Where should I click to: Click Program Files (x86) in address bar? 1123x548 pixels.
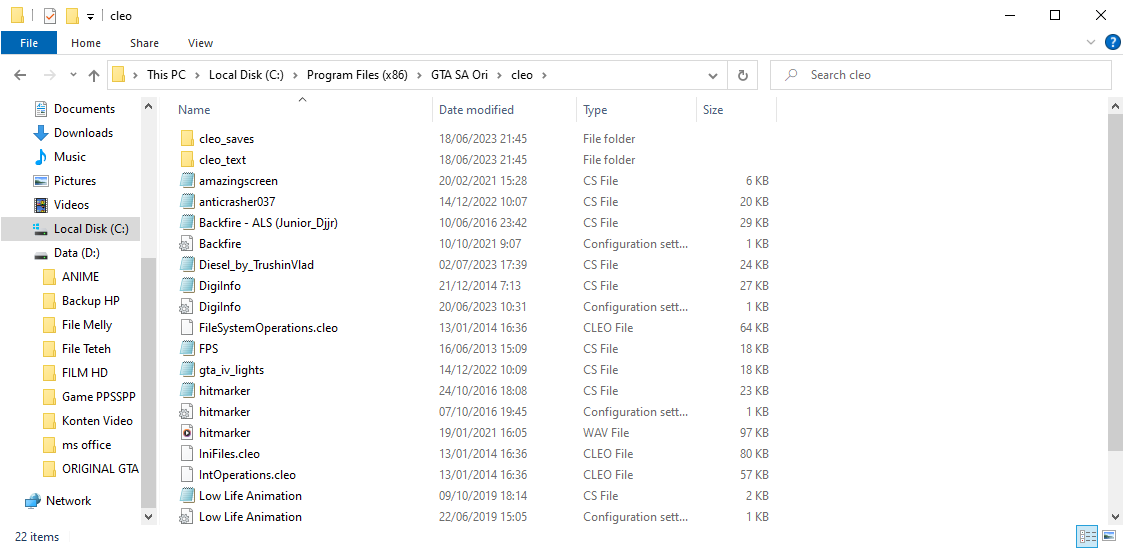pos(357,74)
